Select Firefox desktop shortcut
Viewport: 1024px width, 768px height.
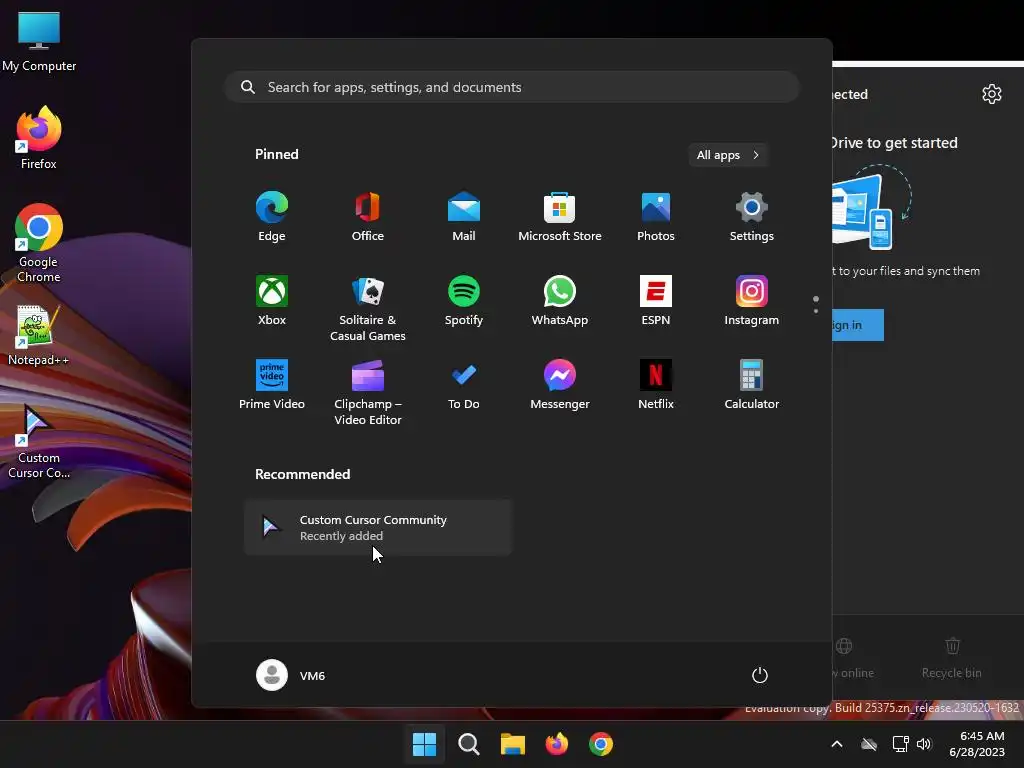(x=39, y=138)
